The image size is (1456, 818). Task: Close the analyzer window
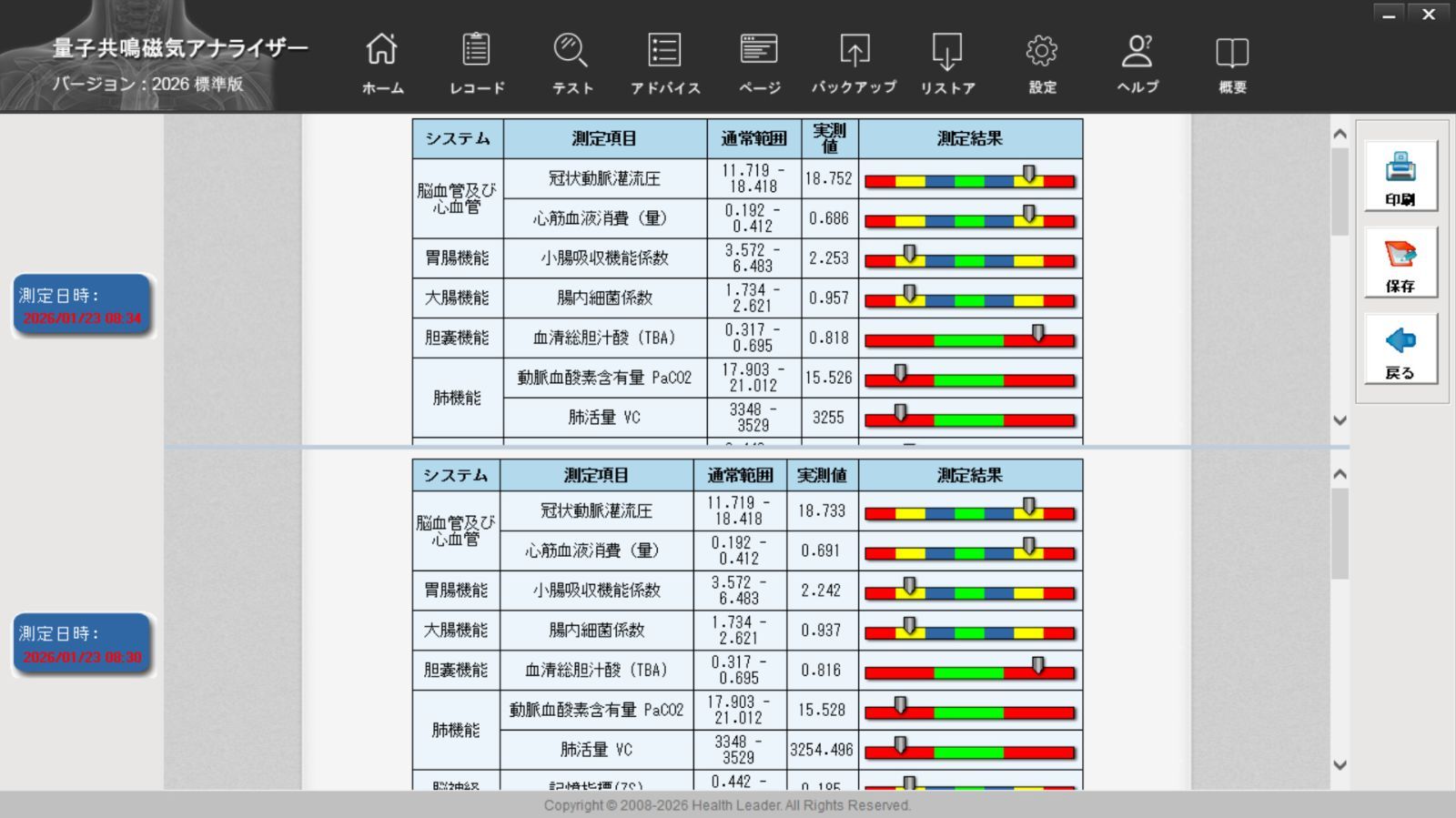click(x=1429, y=14)
